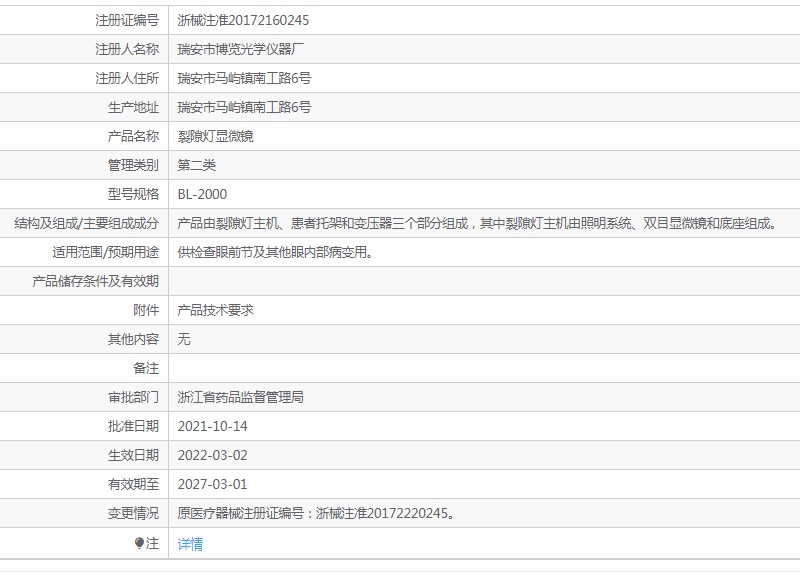Click attachment value 产品技术要求

(x=215, y=310)
